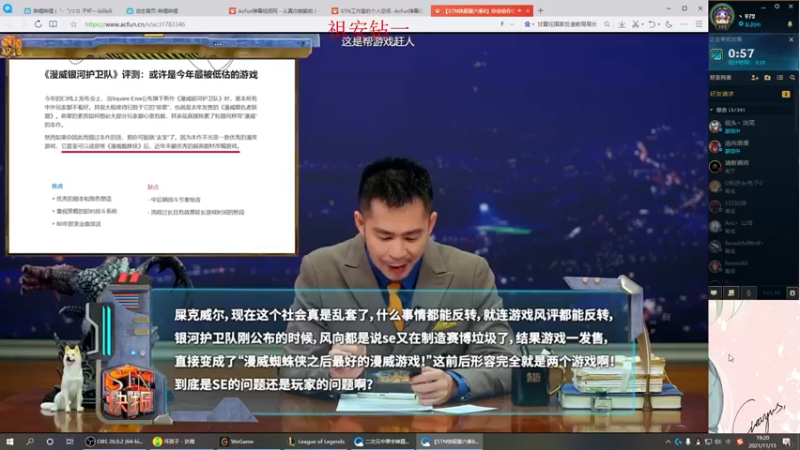Open the browser downloads arrow icon

pyautogui.click(x=621, y=24)
